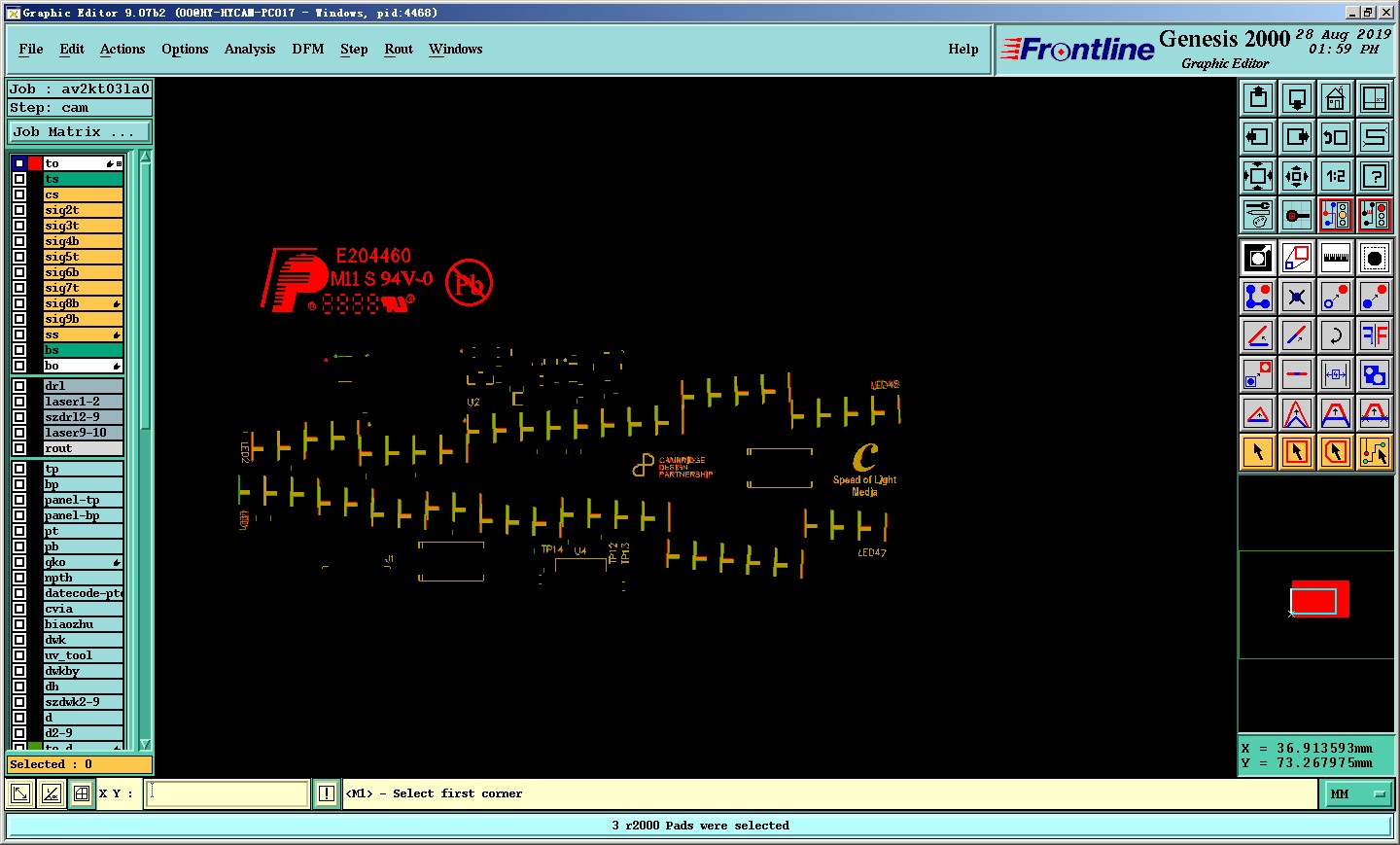
Task: Toggle the drl layer checkbox
Action: 19,386
